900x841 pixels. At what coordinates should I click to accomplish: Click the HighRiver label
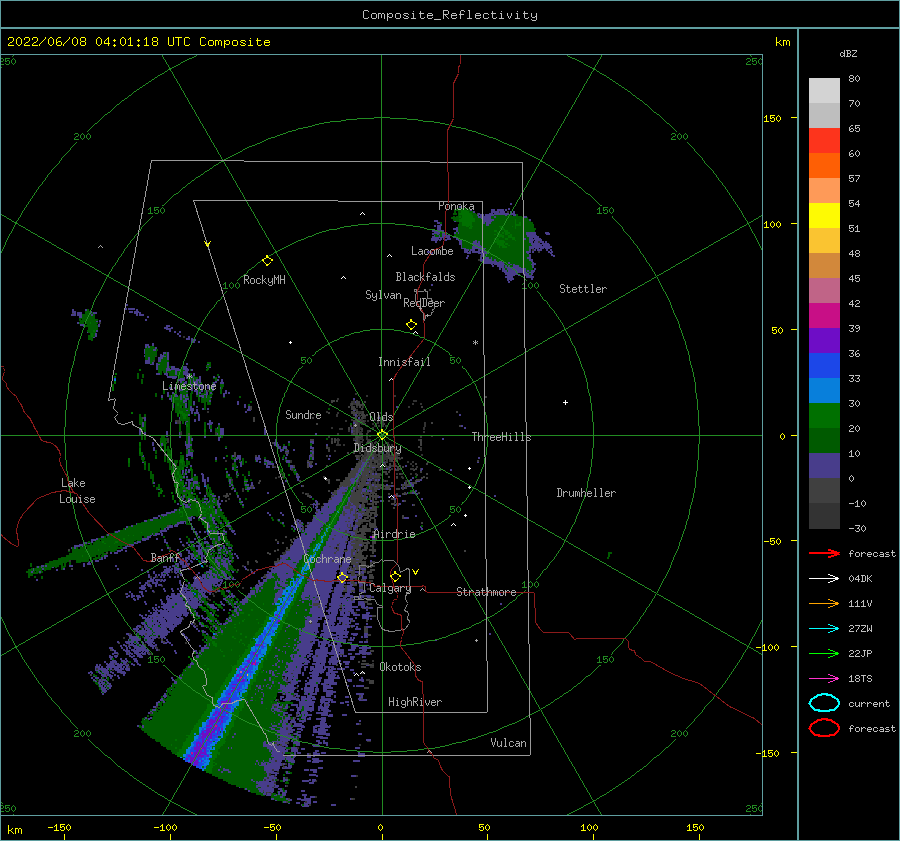(415, 702)
